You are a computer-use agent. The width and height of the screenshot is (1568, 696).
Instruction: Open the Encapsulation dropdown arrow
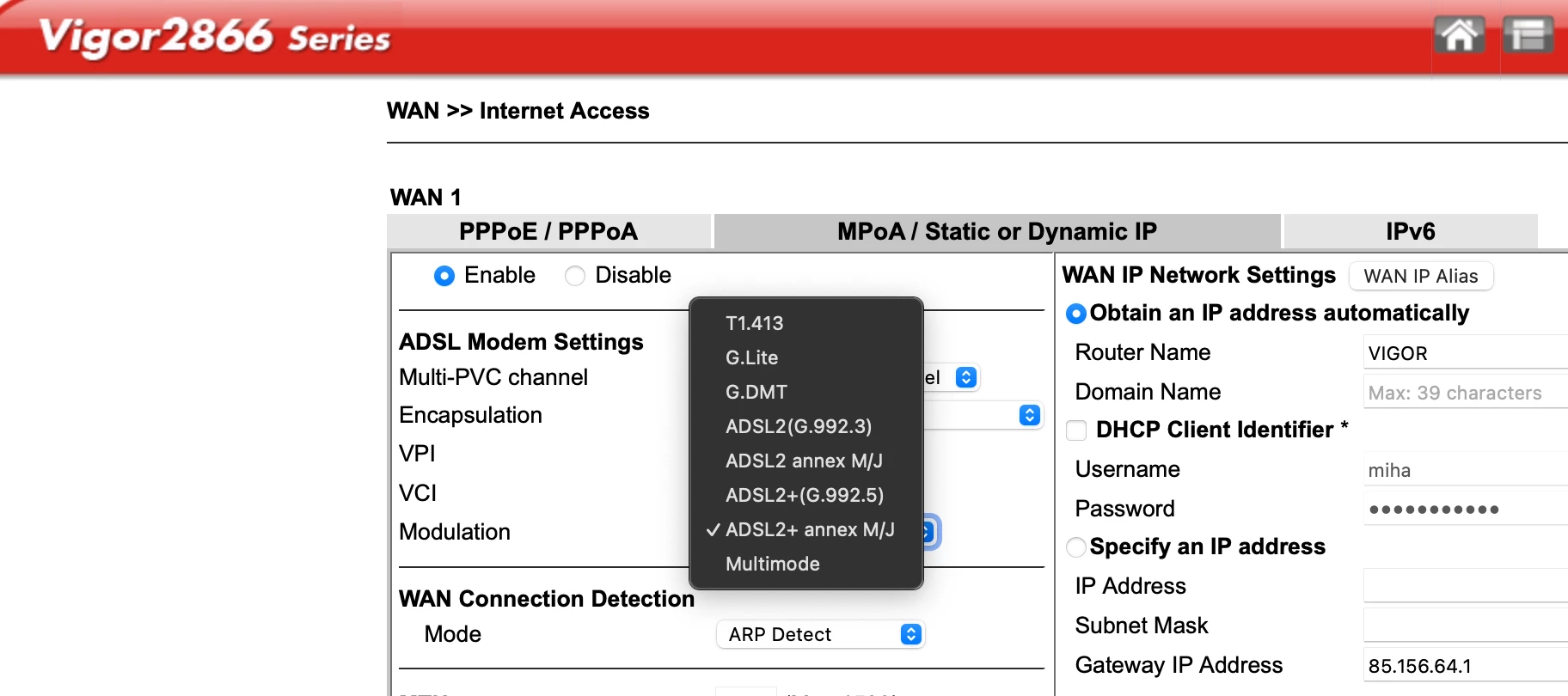(1029, 415)
